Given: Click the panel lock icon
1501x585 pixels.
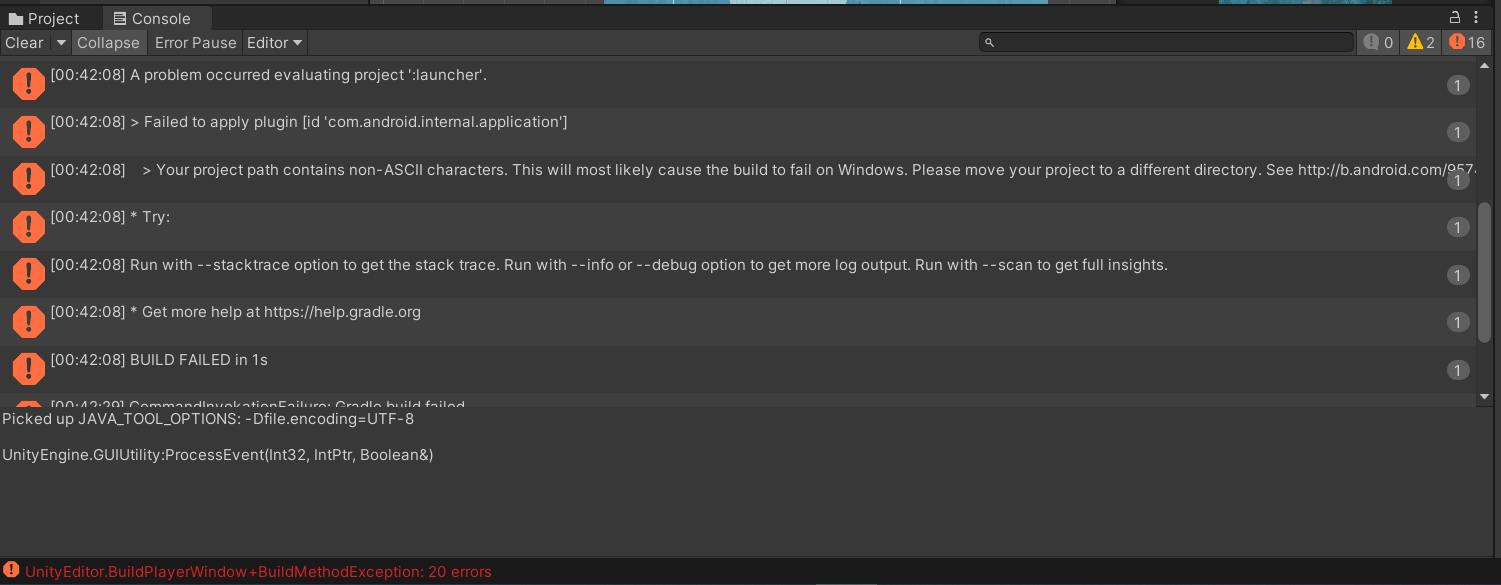Looking at the screenshot, I should pyautogui.click(x=1455, y=17).
